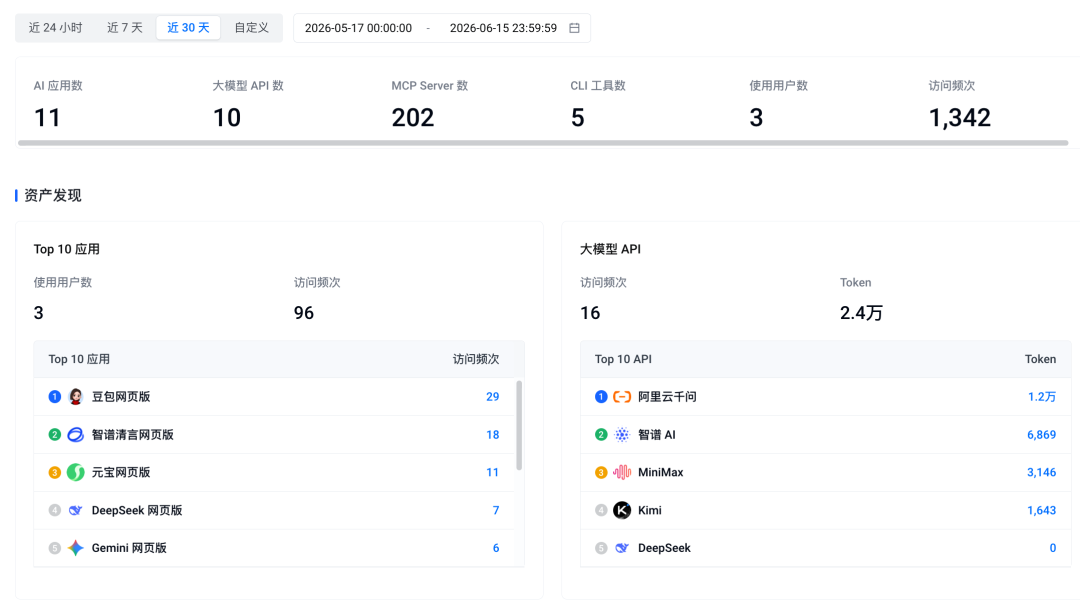This screenshot has width=1080, height=608.
Task: Click the 大模型 API 数 value 10
Action: (x=227, y=118)
